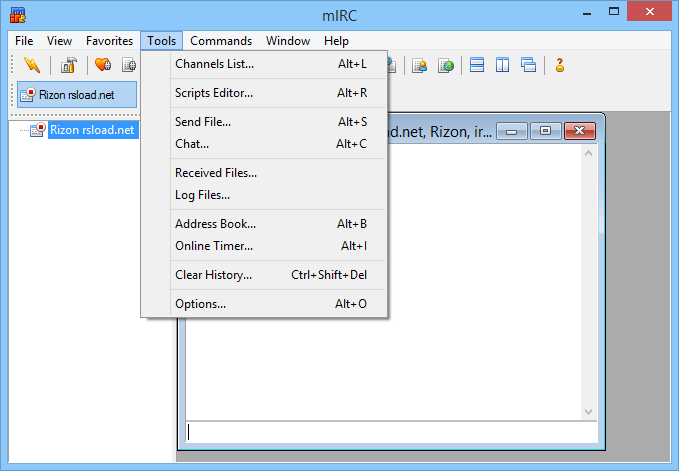Minimize the Rizon status child window
Image resolution: width=679 pixels, height=471 pixels.
pos(511,131)
